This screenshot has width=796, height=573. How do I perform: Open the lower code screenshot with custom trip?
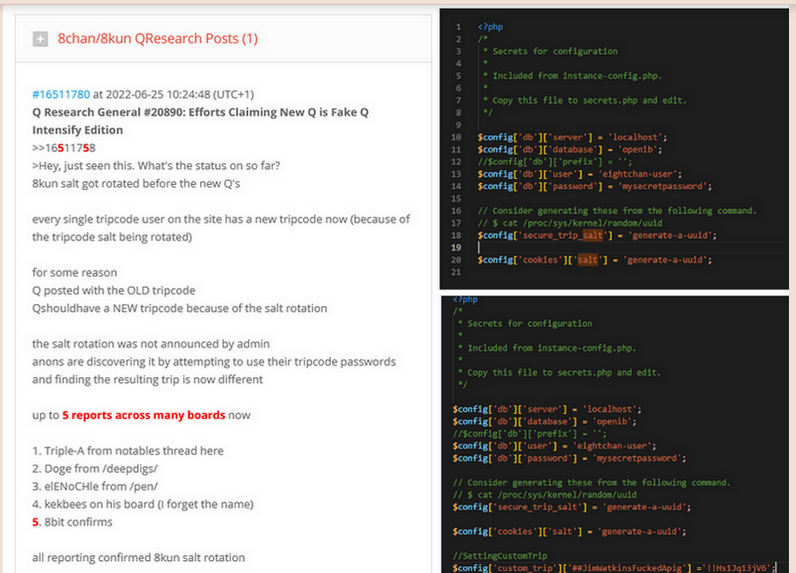(614, 434)
